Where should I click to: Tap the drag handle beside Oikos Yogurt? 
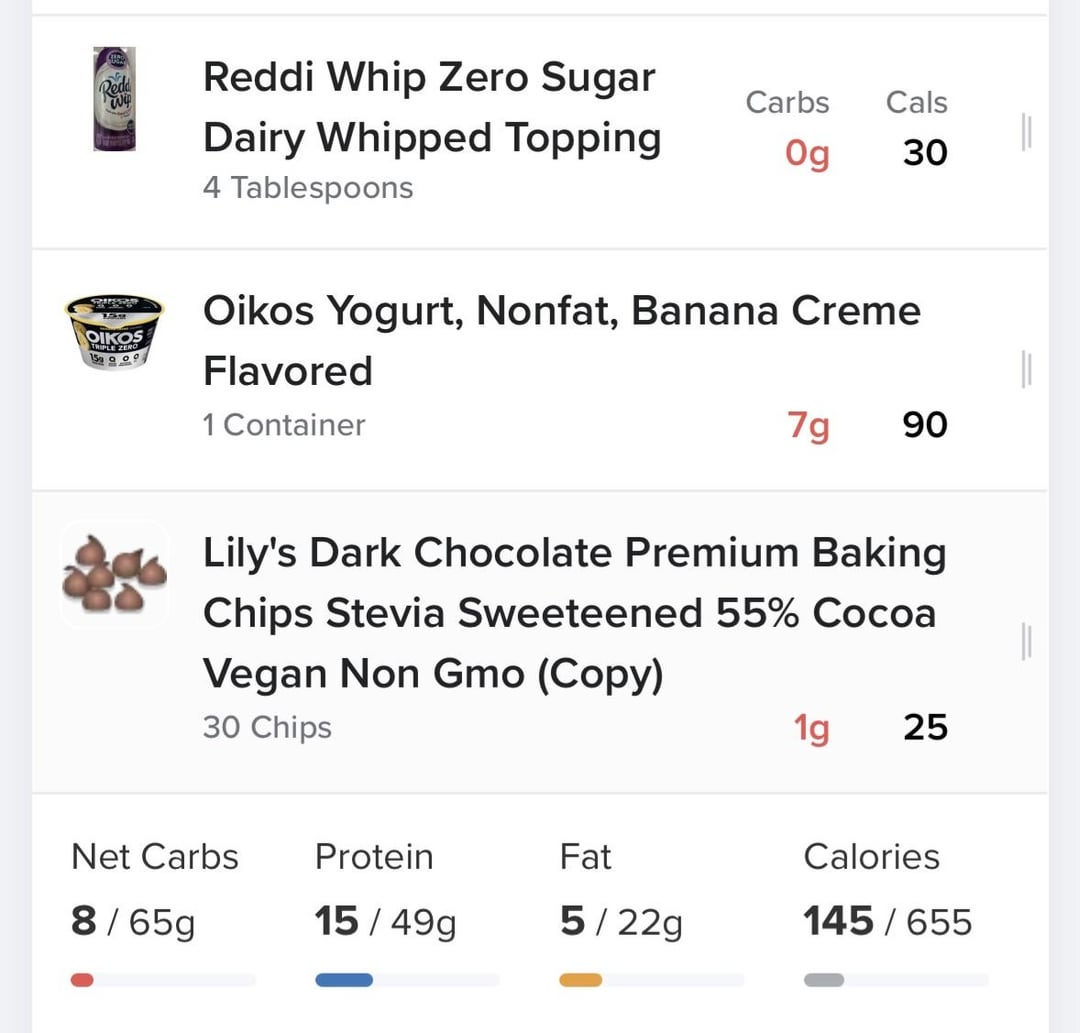1026,369
